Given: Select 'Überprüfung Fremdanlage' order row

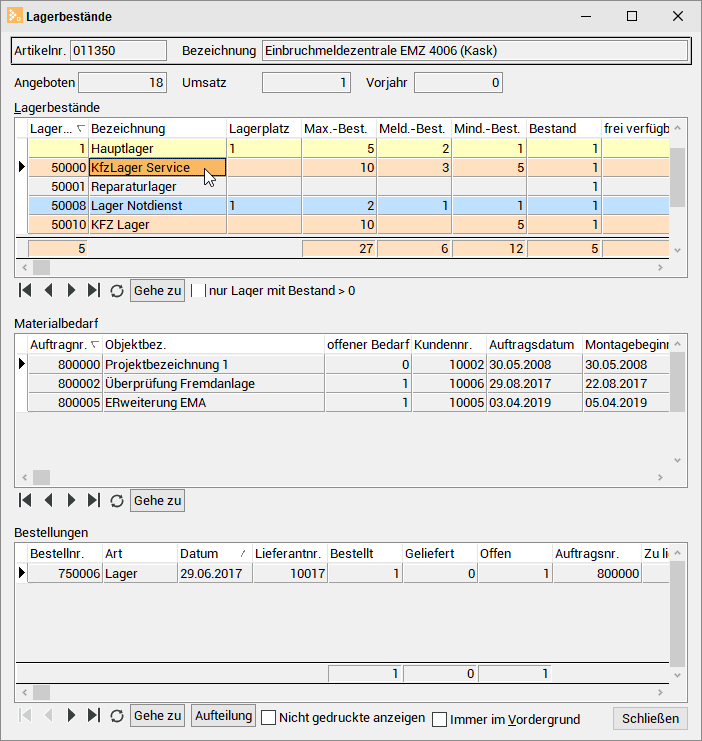Looking at the screenshot, I should [349, 383].
